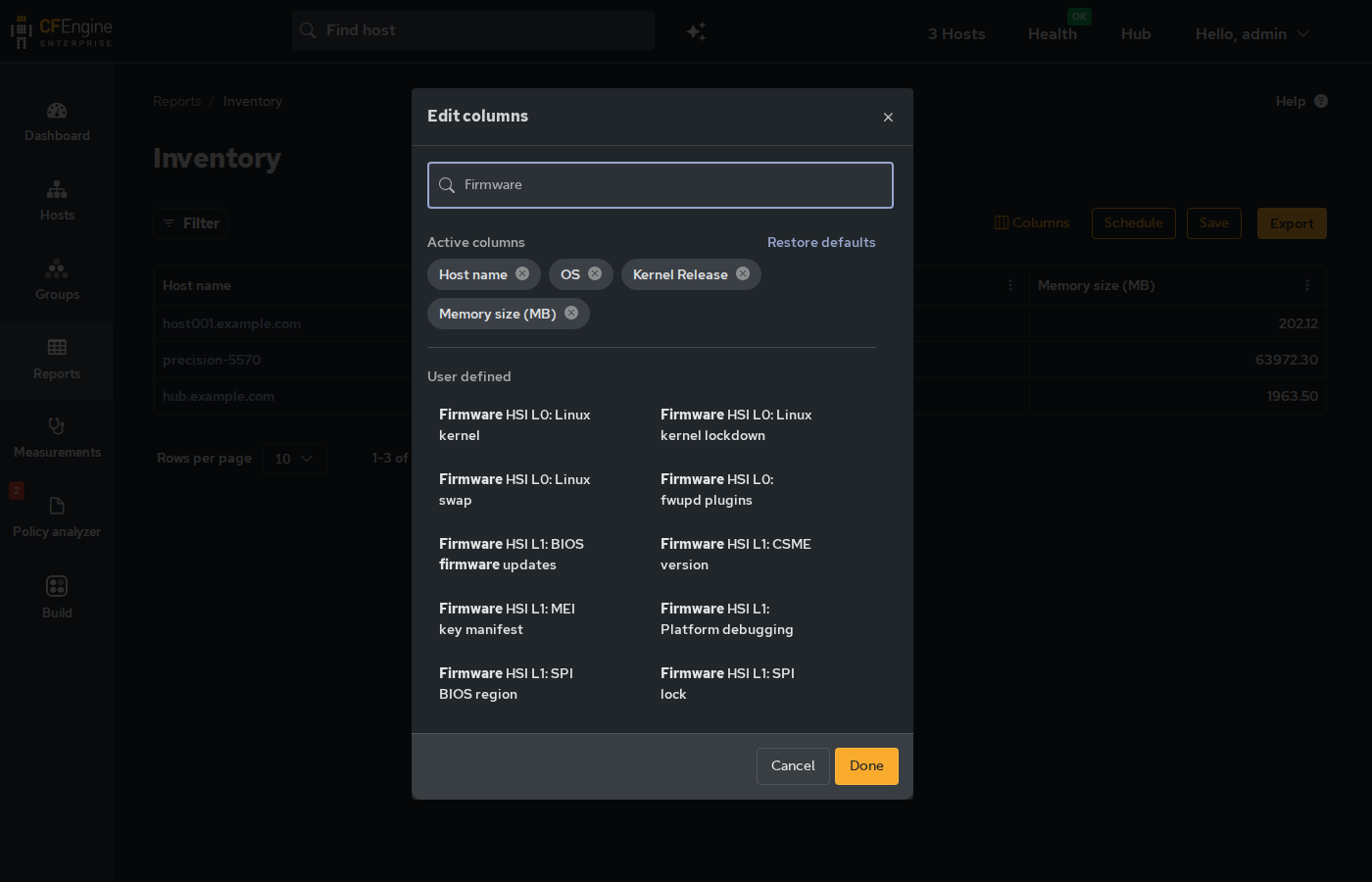Image resolution: width=1372 pixels, height=882 pixels.
Task: Open host001.example.com host row
Action: click(231, 323)
